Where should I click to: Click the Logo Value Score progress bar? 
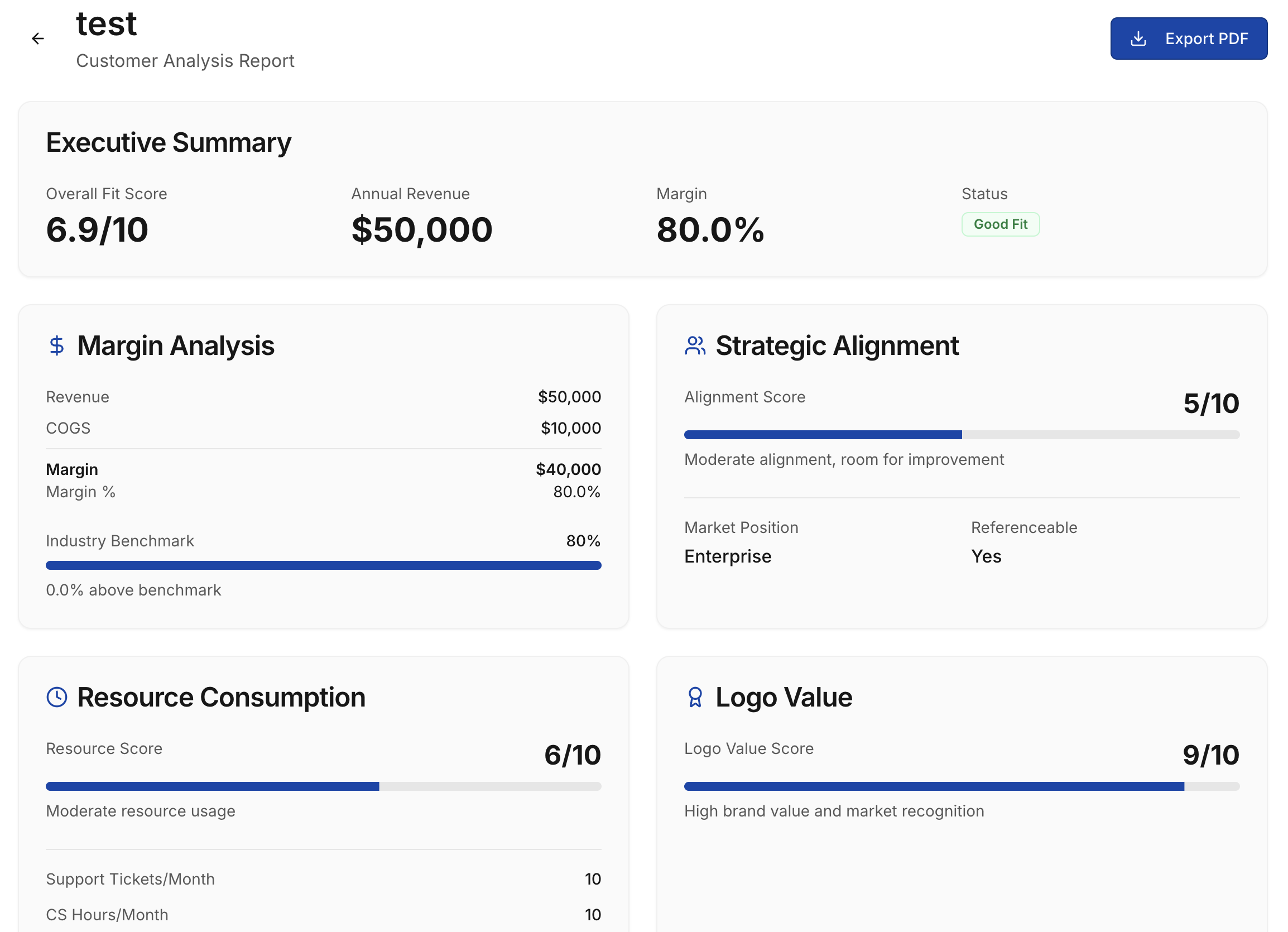coord(962,786)
